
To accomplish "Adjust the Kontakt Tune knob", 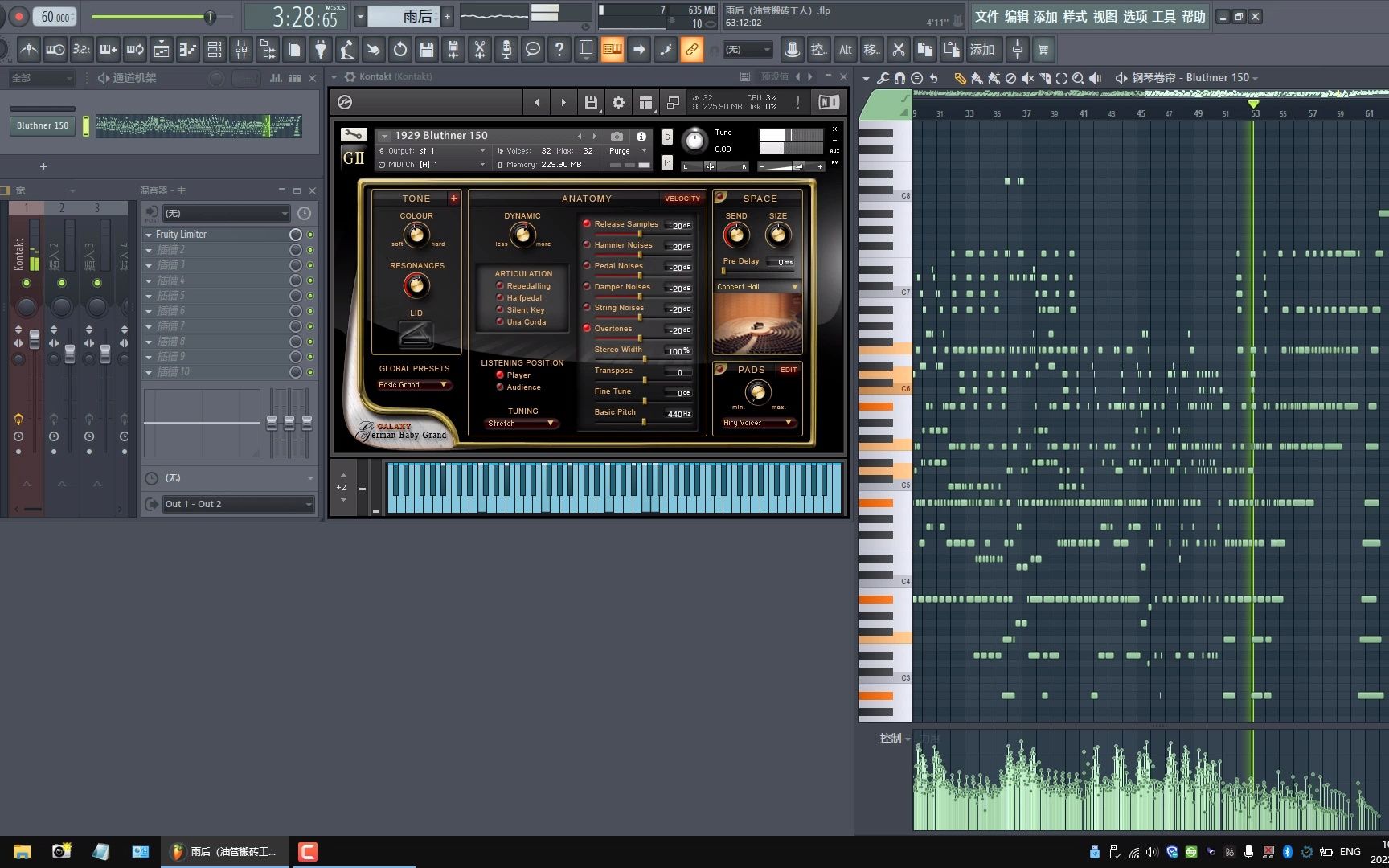I will (x=694, y=141).
